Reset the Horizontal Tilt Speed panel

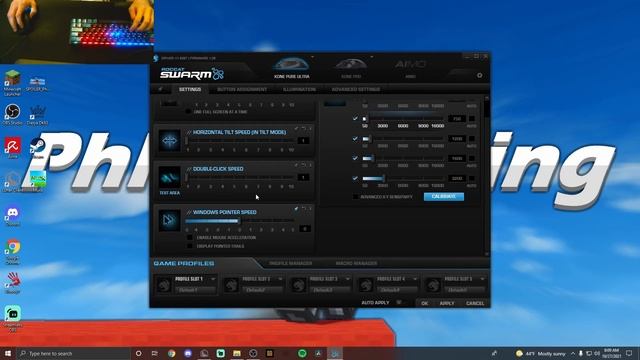tap(303, 129)
